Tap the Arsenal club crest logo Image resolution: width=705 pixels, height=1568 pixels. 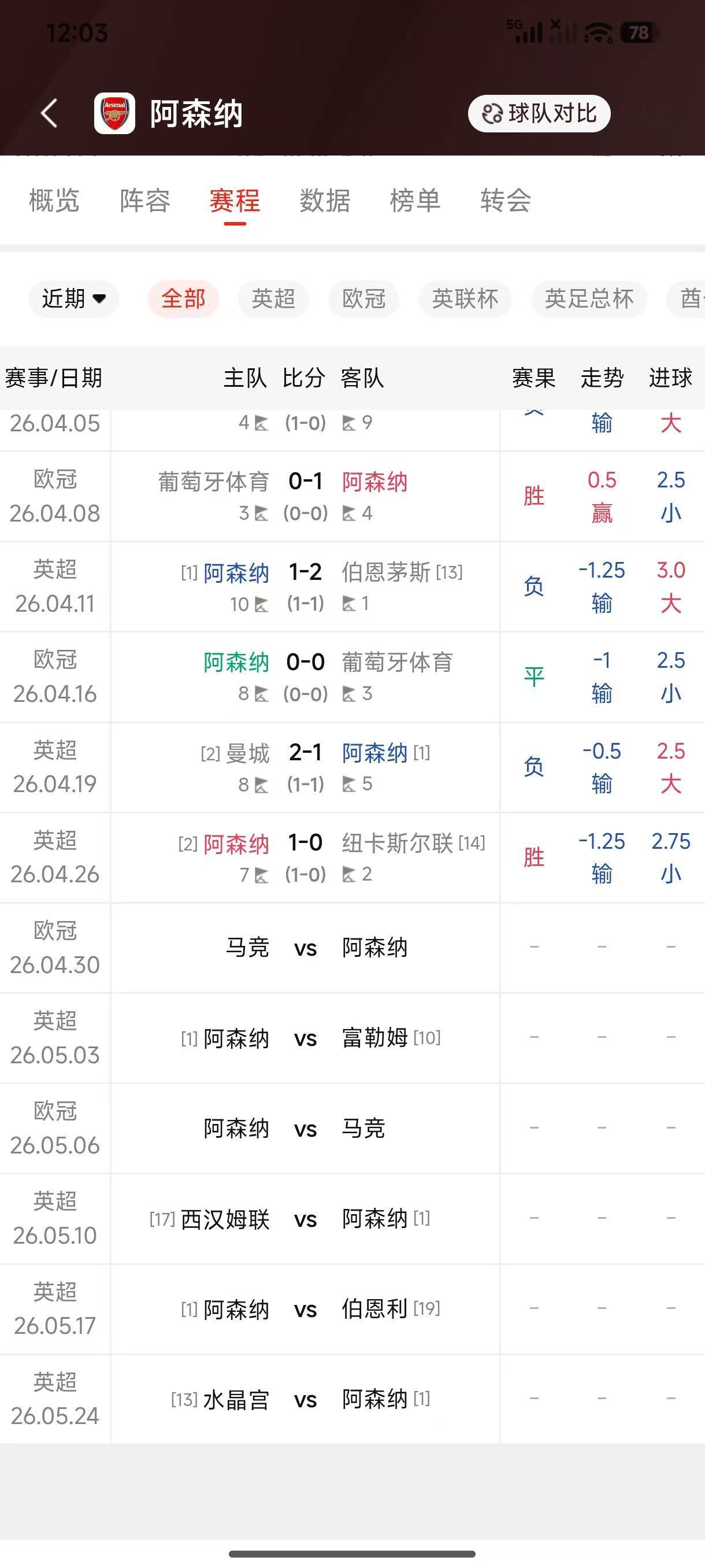pos(114,113)
